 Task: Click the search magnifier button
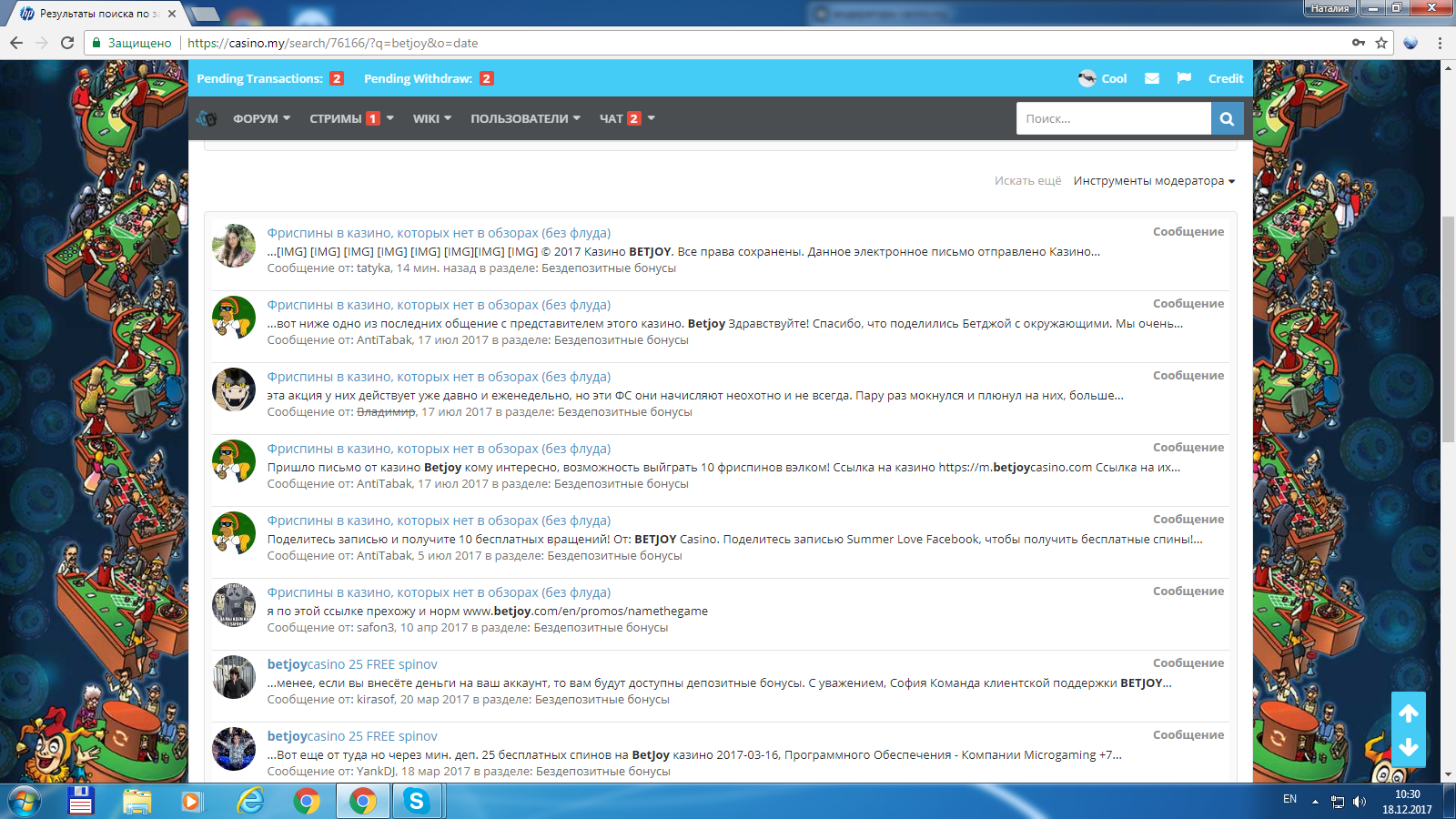click(1227, 118)
